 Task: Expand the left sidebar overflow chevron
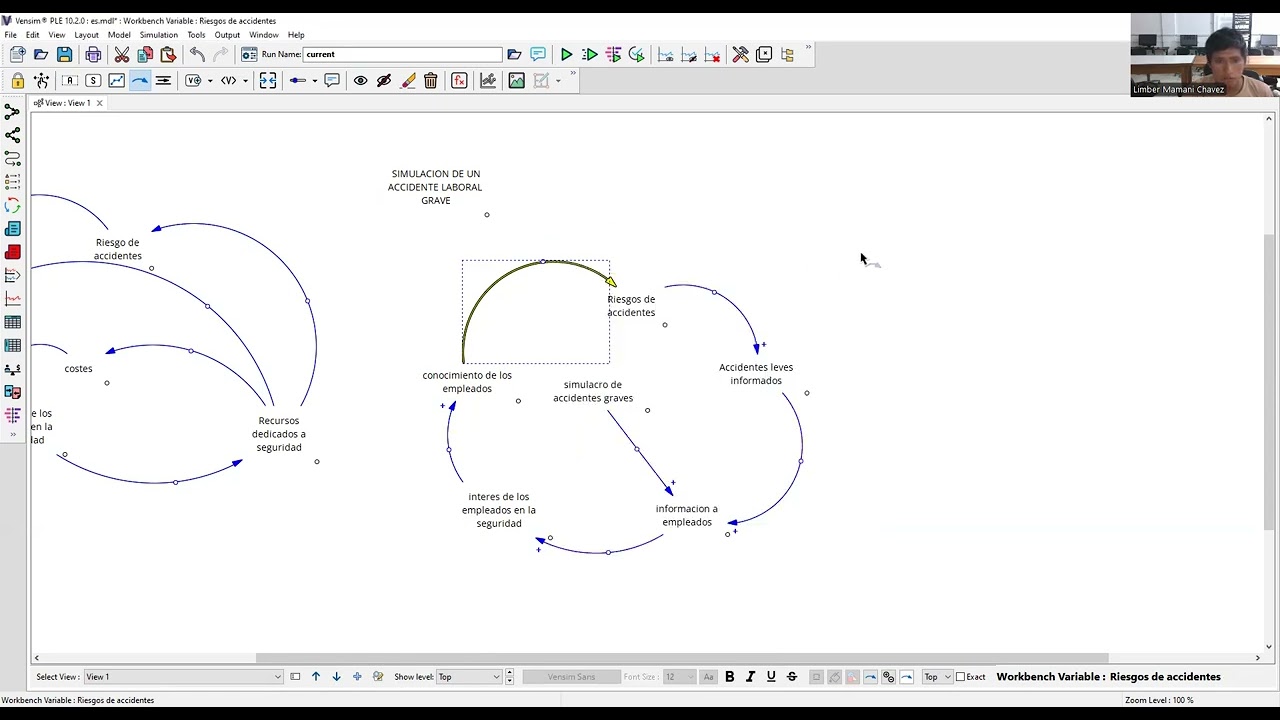pos(13,434)
